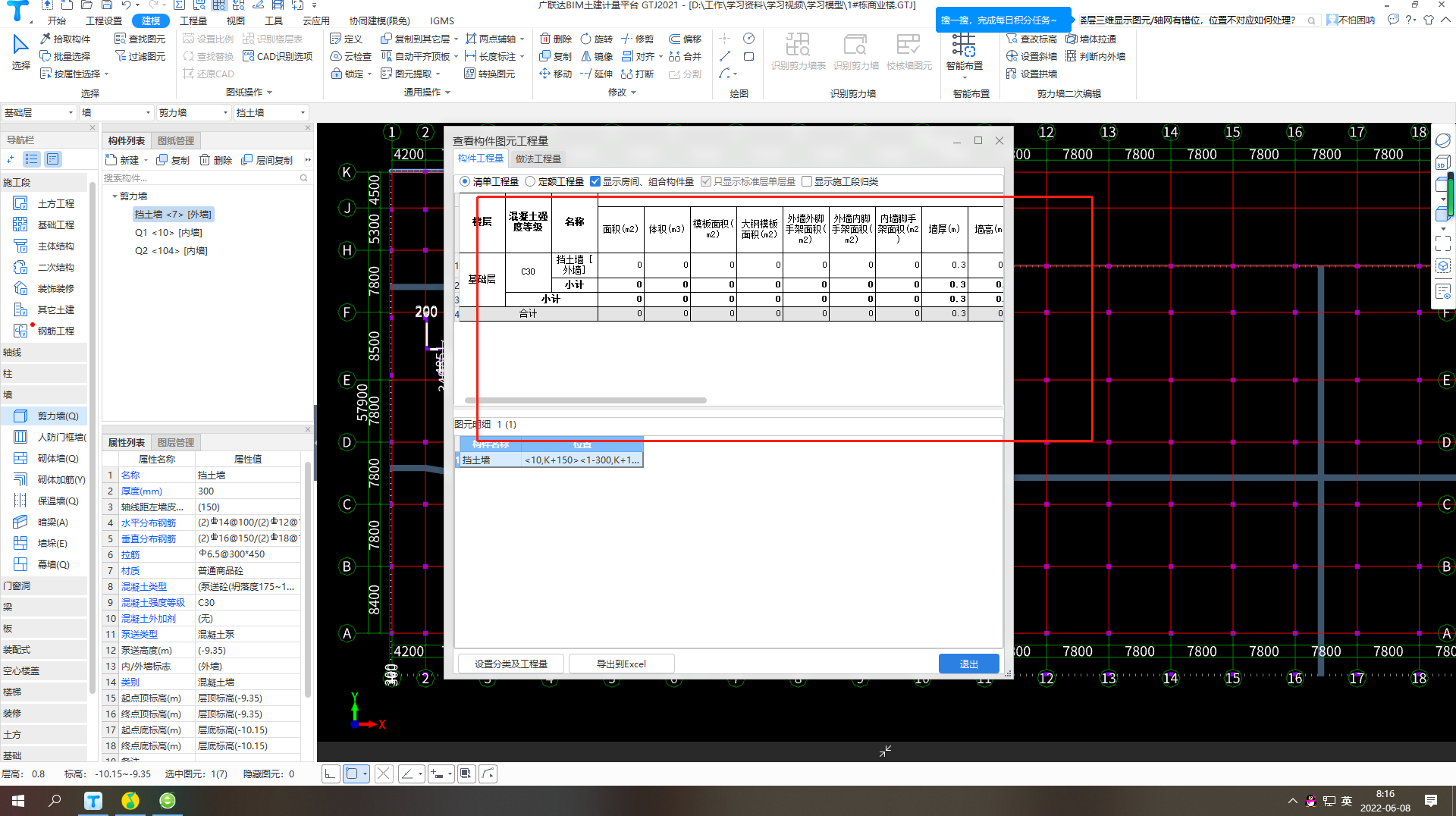
Task: Open the T application in Windows taskbar
Action: coord(93,801)
